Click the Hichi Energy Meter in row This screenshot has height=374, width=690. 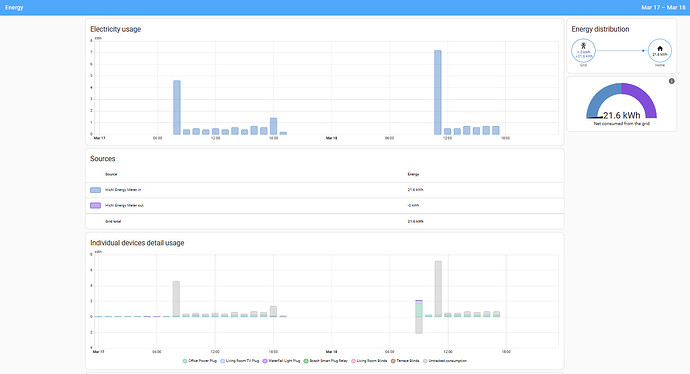pos(324,190)
